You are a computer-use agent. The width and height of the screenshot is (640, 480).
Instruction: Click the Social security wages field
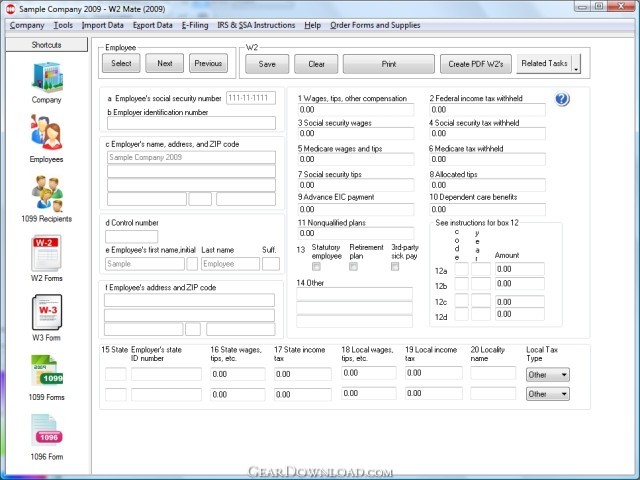[x=356, y=133]
